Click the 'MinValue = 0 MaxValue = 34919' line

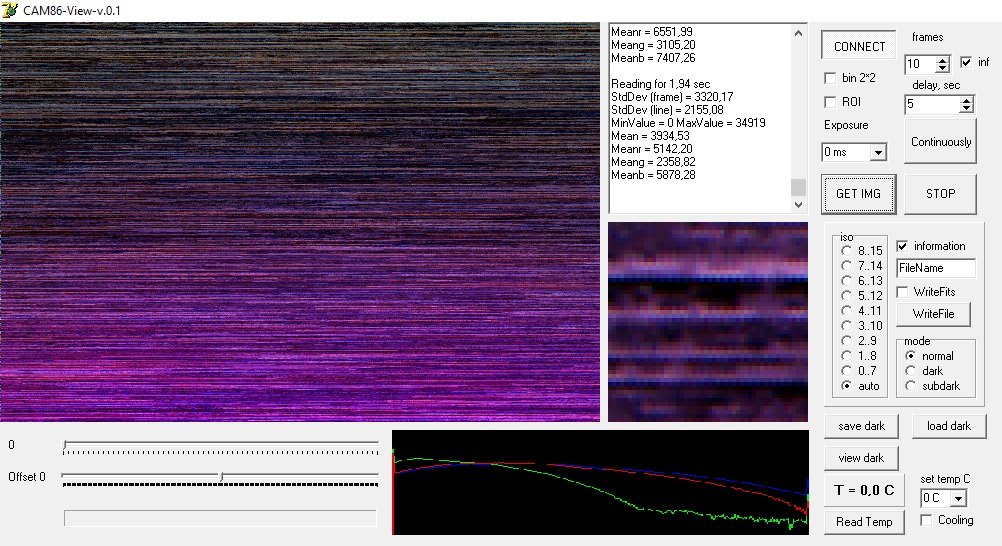pyautogui.click(x=688, y=123)
